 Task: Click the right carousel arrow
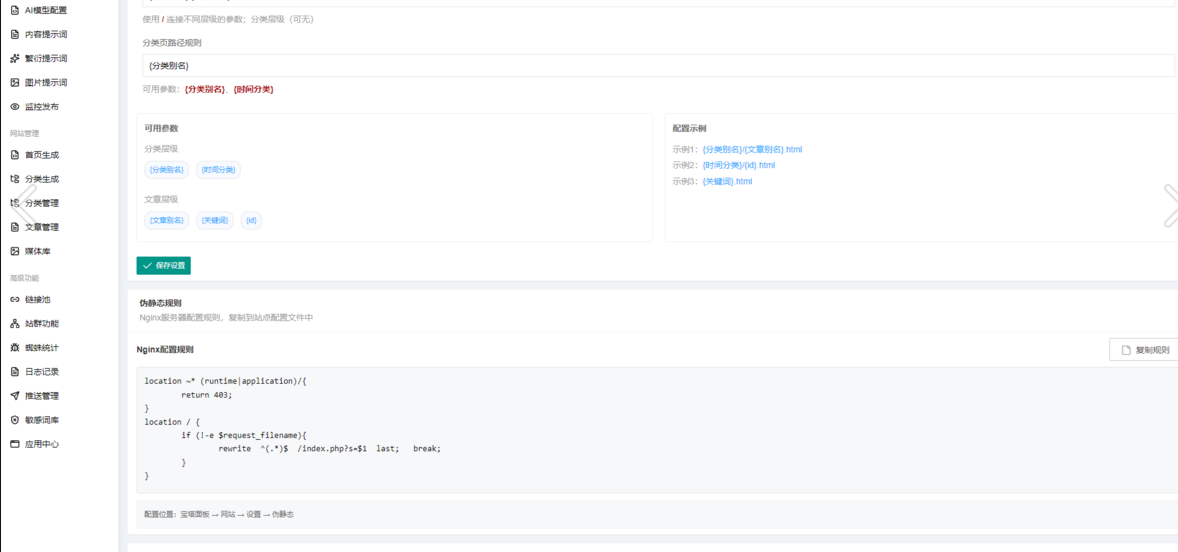pos(1169,205)
